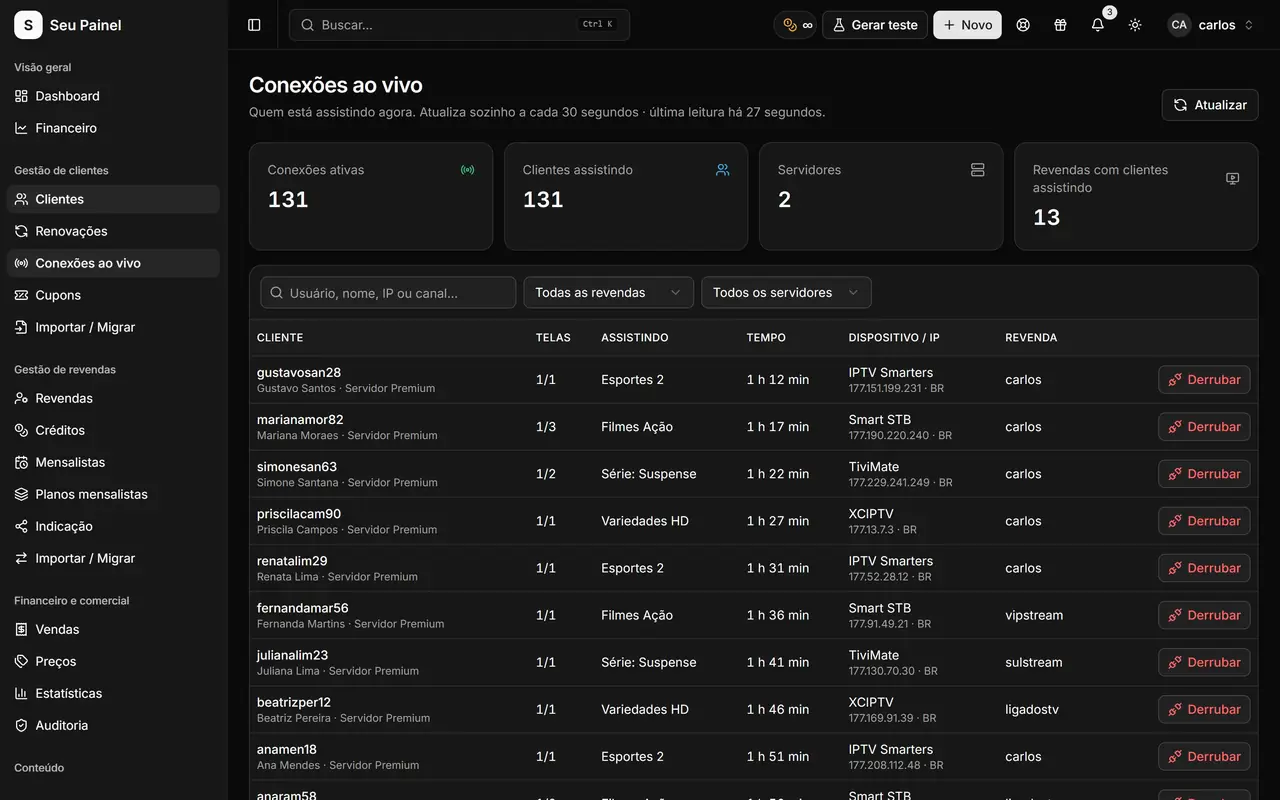Image resolution: width=1280 pixels, height=800 pixels.
Task: Focus the Buscar search box
Action: click(459, 25)
